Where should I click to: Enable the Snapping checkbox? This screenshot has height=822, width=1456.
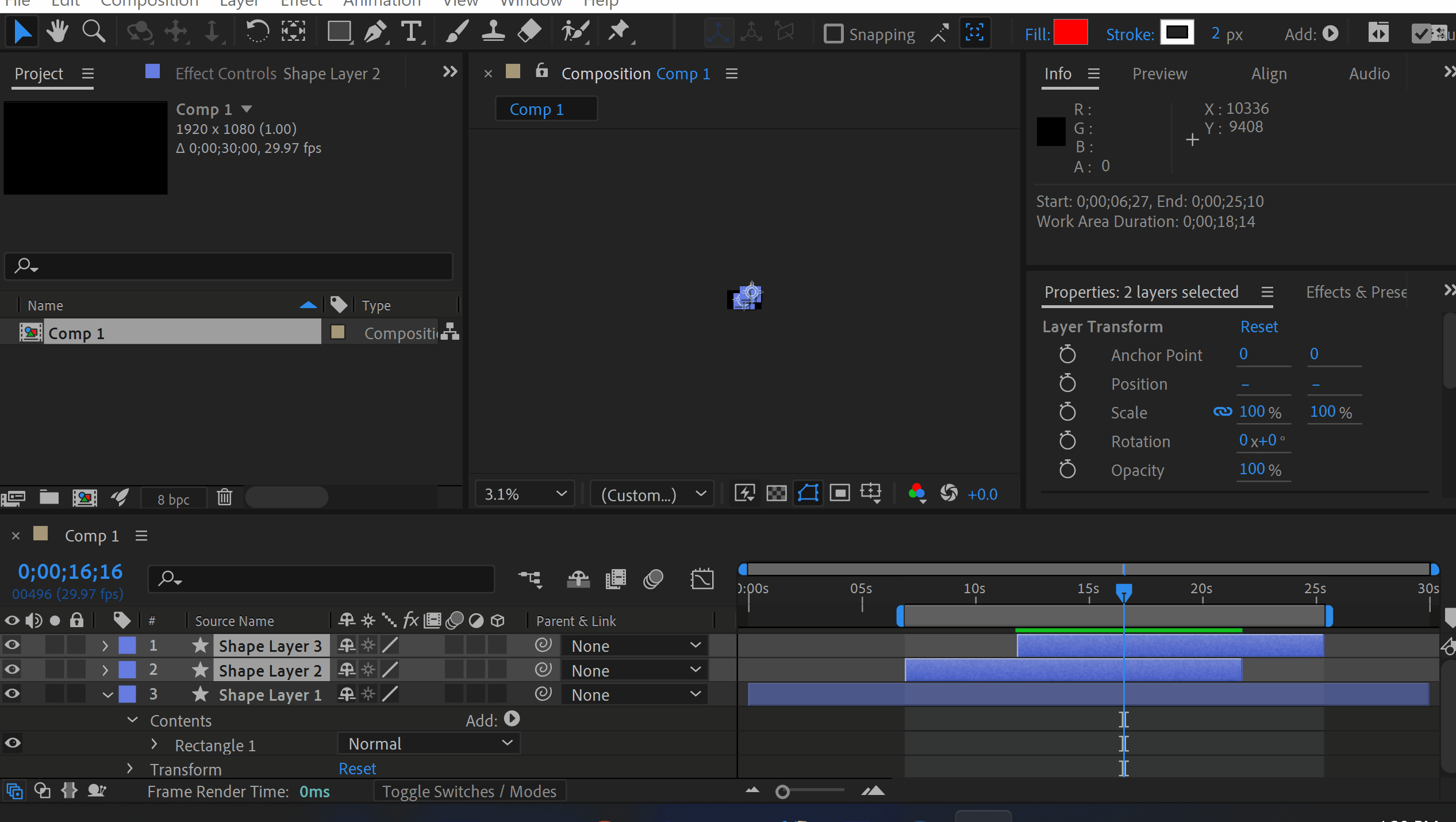click(833, 34)
